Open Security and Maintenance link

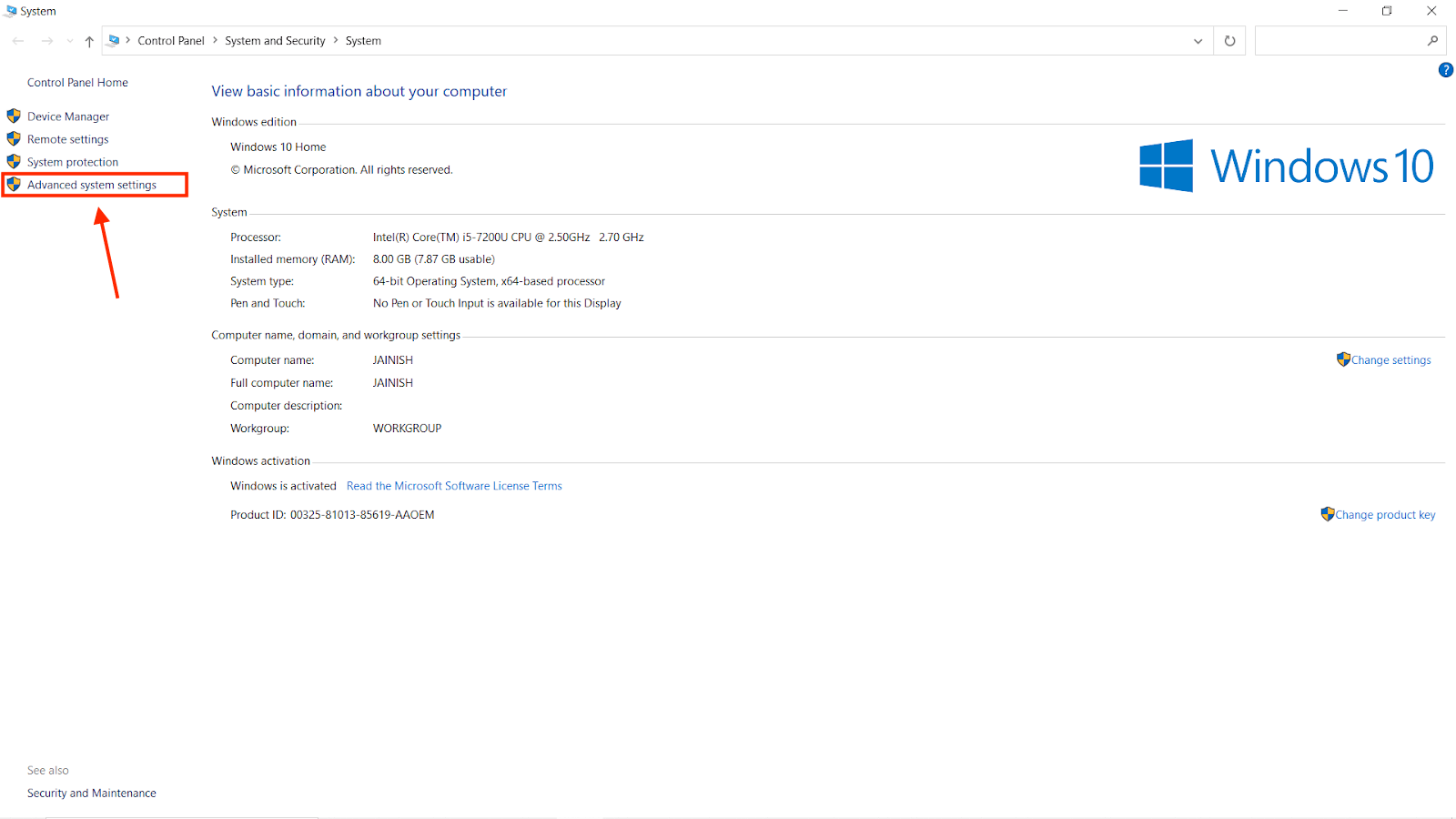point(92,794)
